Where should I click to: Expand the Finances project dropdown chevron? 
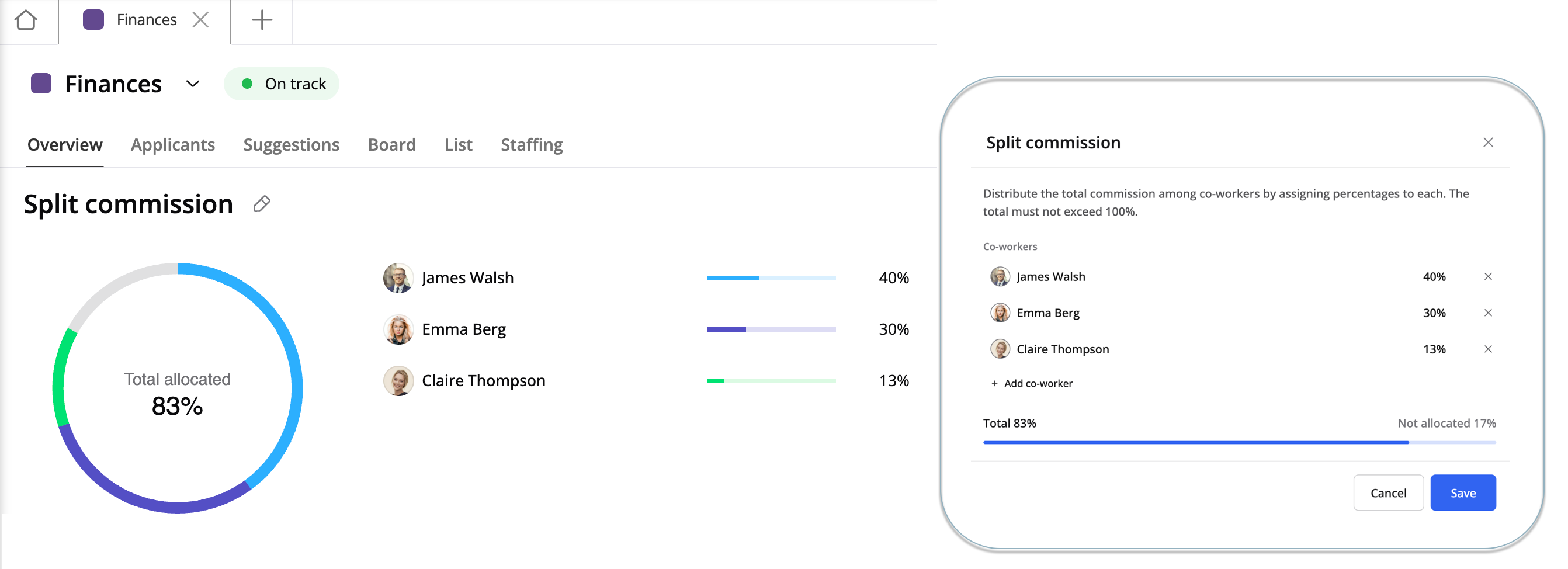193,84
